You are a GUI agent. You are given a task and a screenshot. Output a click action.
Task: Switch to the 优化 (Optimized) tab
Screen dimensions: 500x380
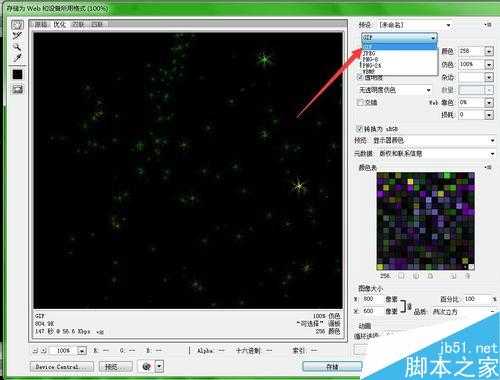60,24
